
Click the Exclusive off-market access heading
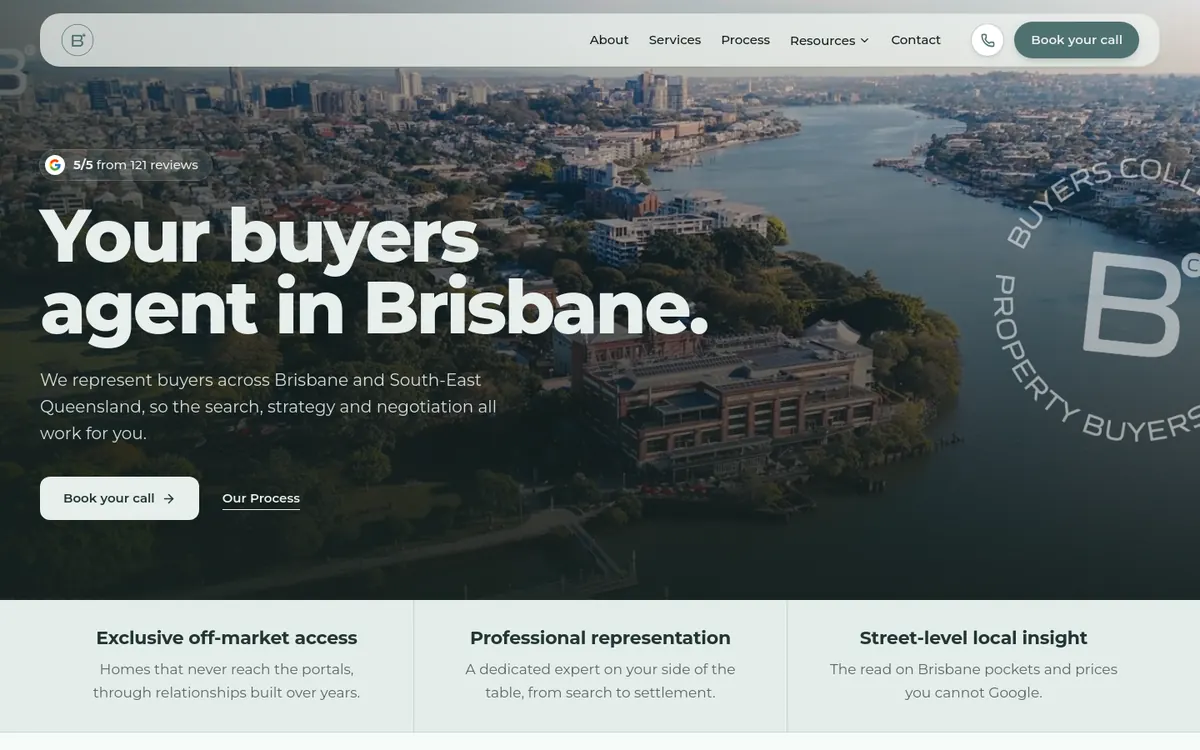click(x=226, y=638)
